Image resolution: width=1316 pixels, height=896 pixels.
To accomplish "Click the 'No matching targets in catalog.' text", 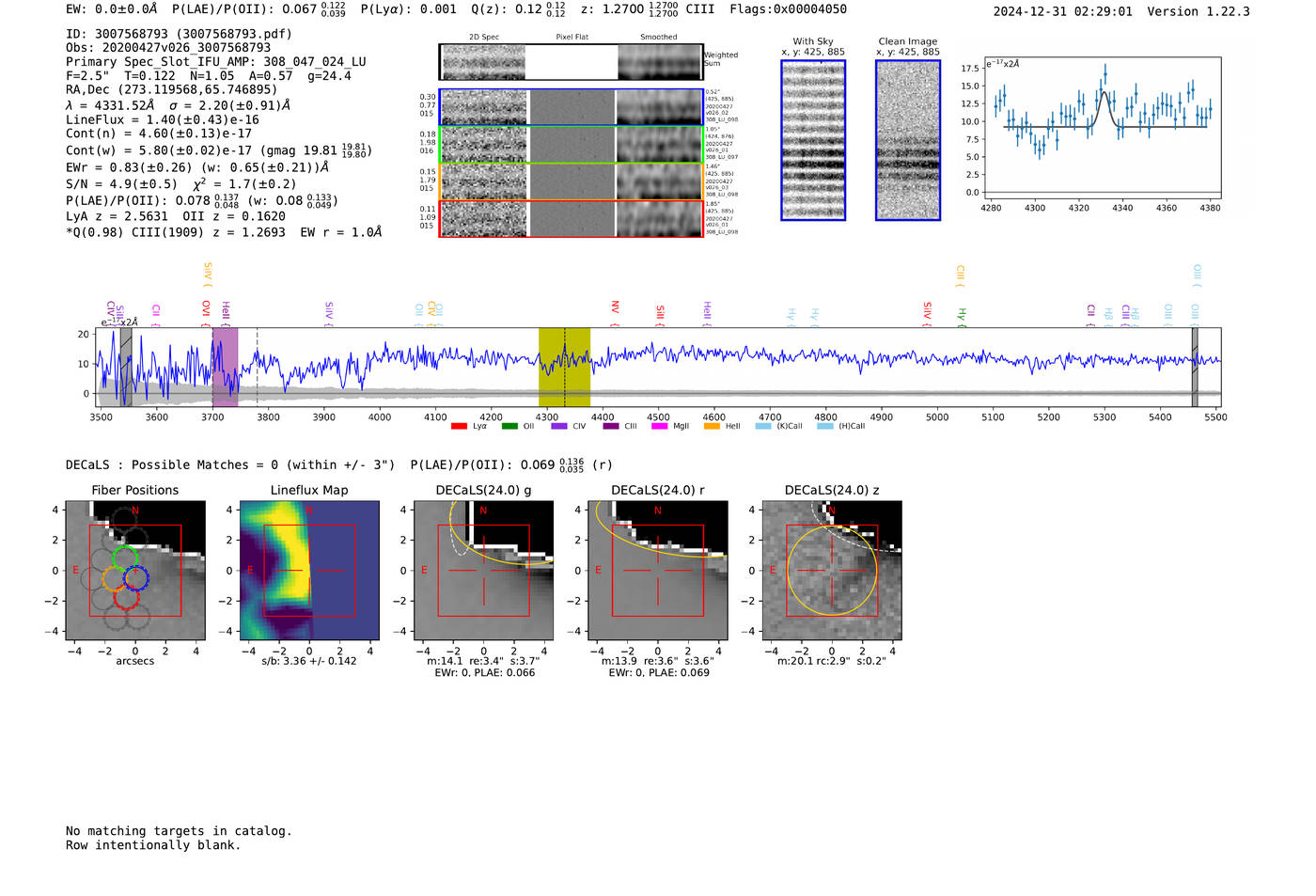I will (179, 831).
